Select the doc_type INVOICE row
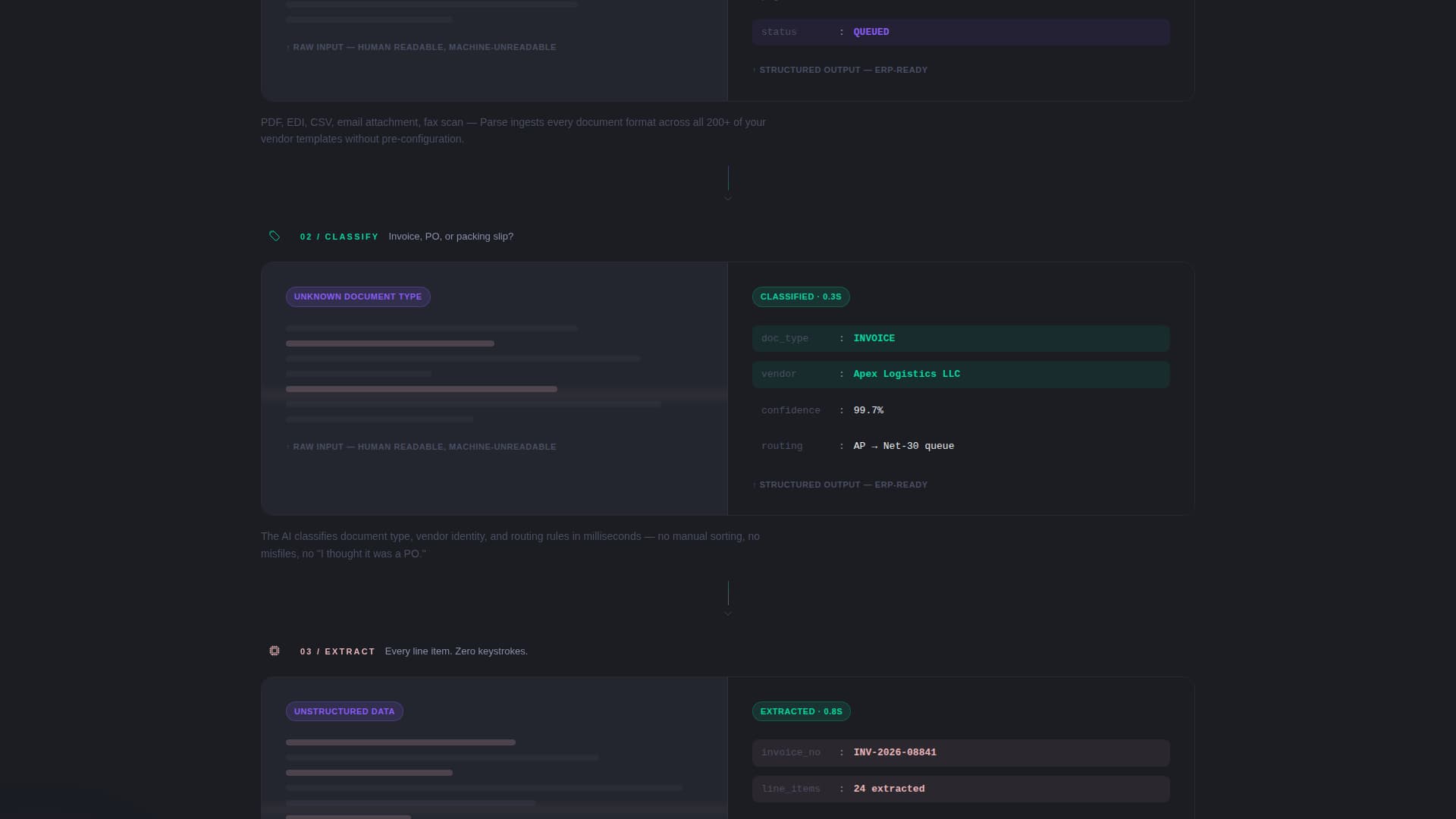Viewport: 1456px width, 819px height. click(961, 338)
